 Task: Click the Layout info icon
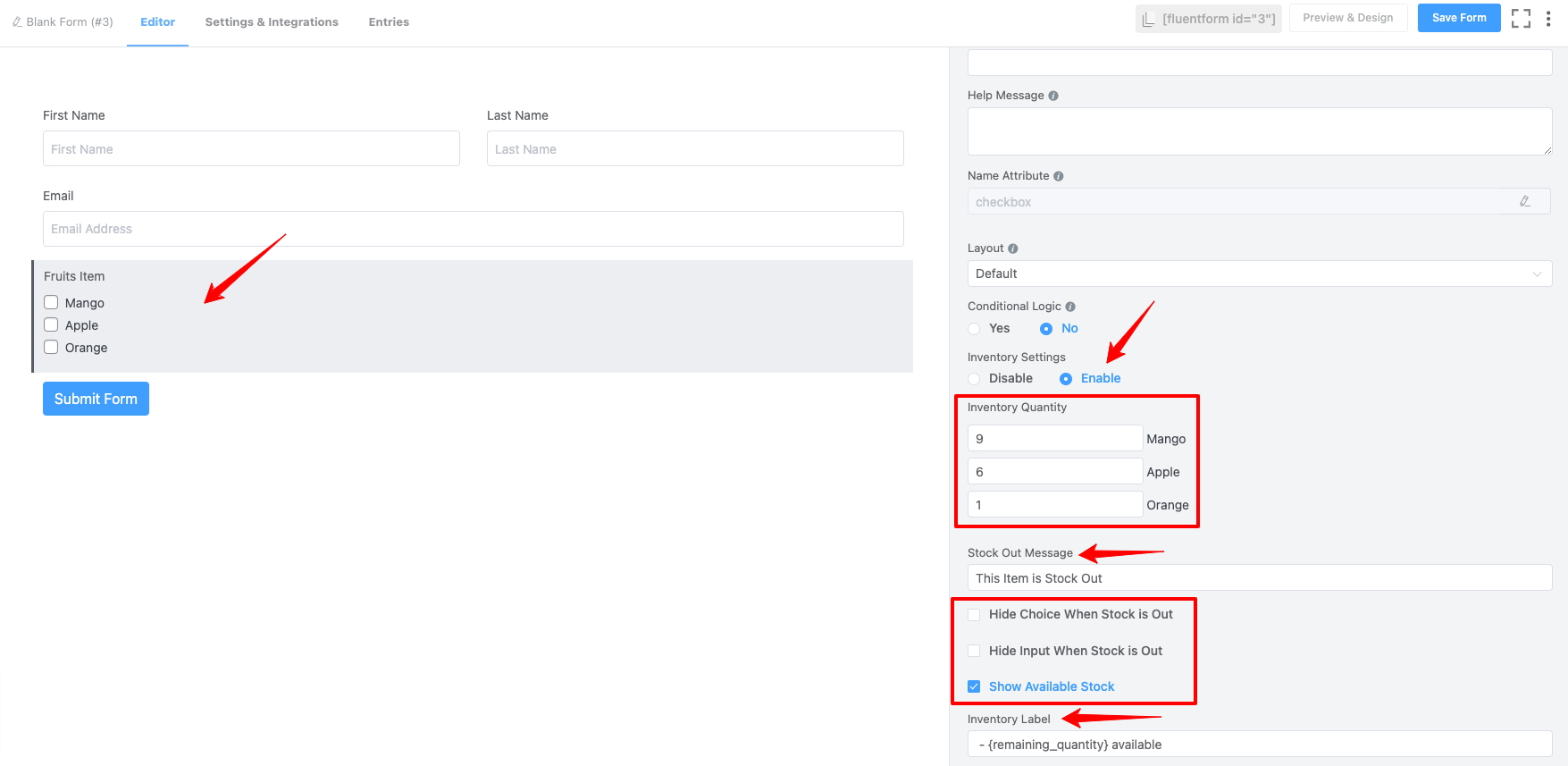point(1013,248)
